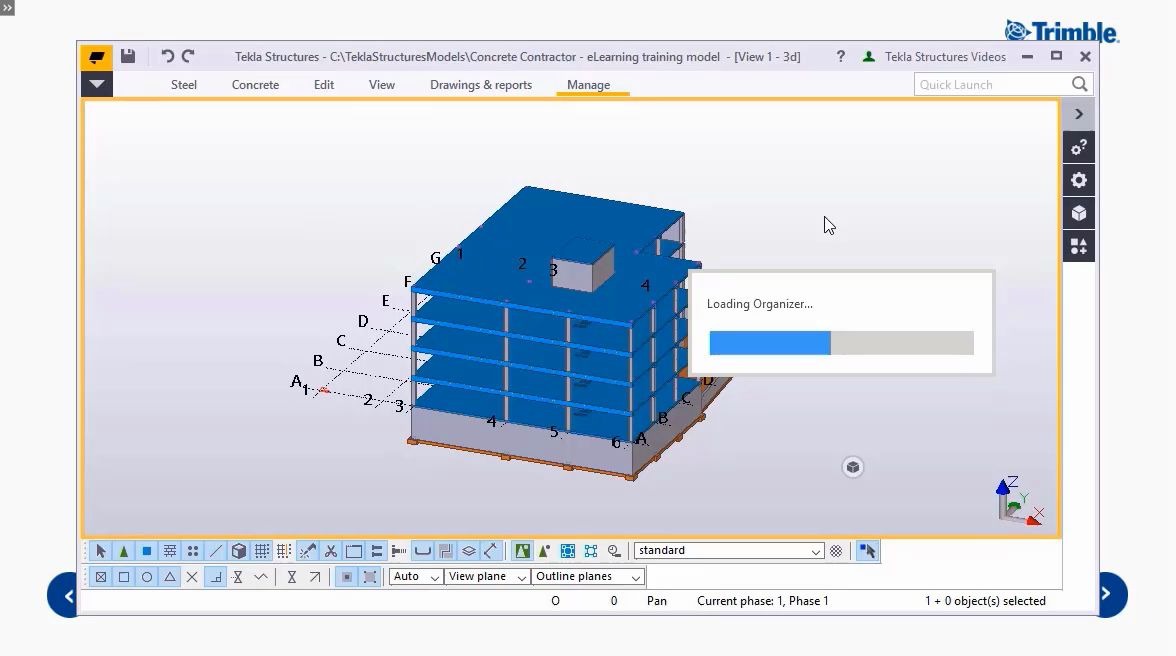Open the Steel ribbon tab
This screenshot has width=1176, height=656.
184,85
